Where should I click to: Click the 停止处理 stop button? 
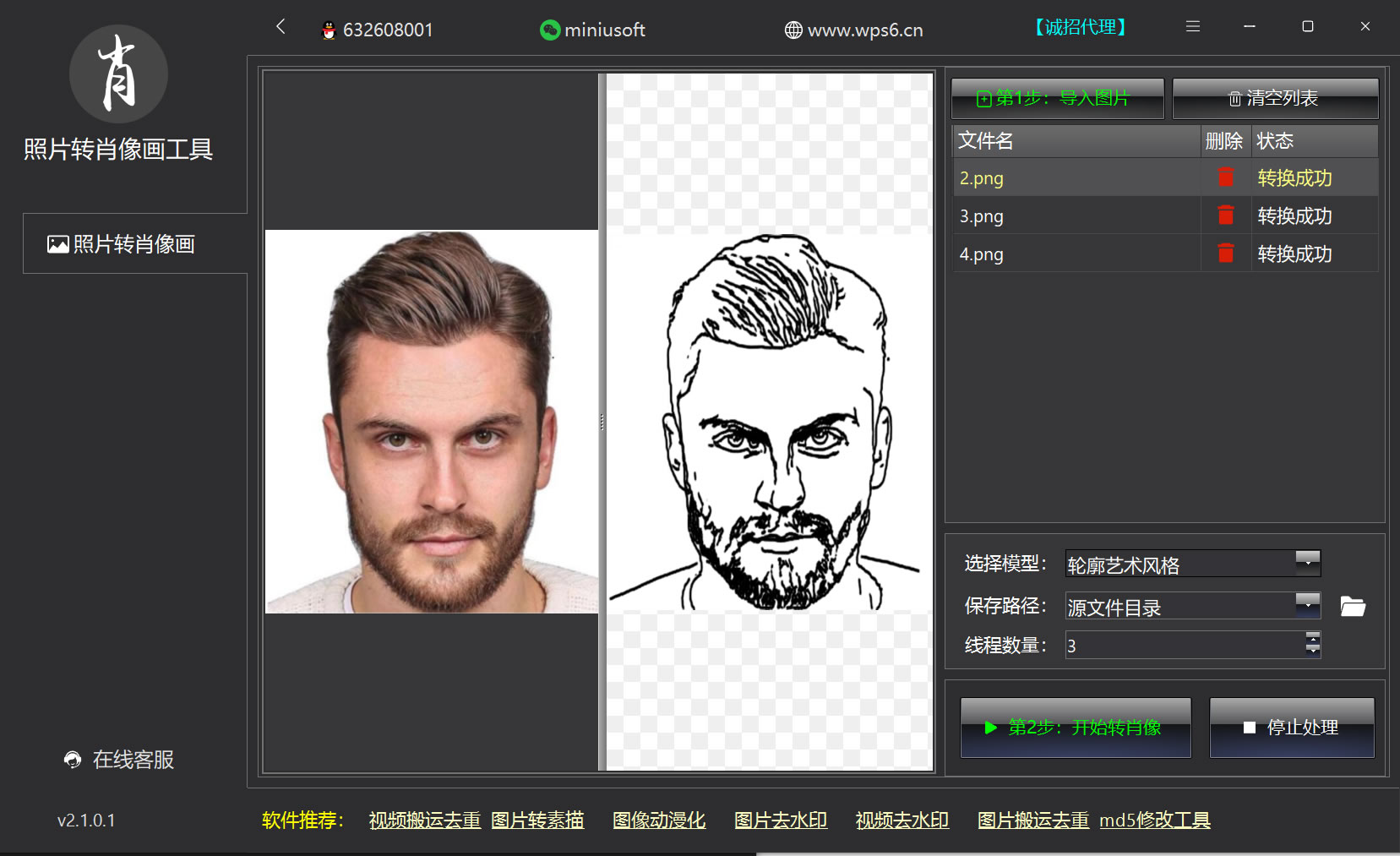(1291, 728)
